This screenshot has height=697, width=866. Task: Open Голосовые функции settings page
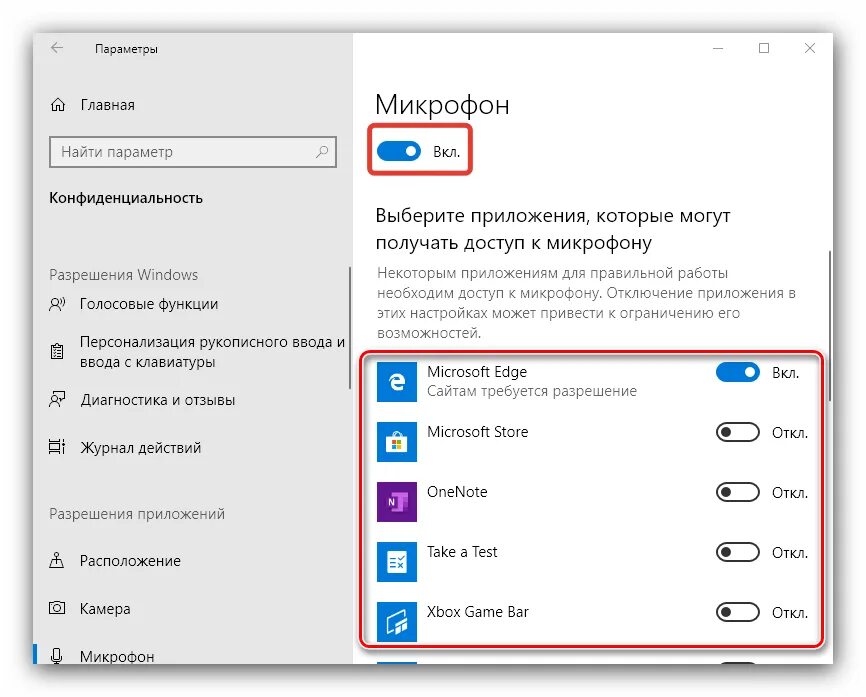tap(149, 304)
